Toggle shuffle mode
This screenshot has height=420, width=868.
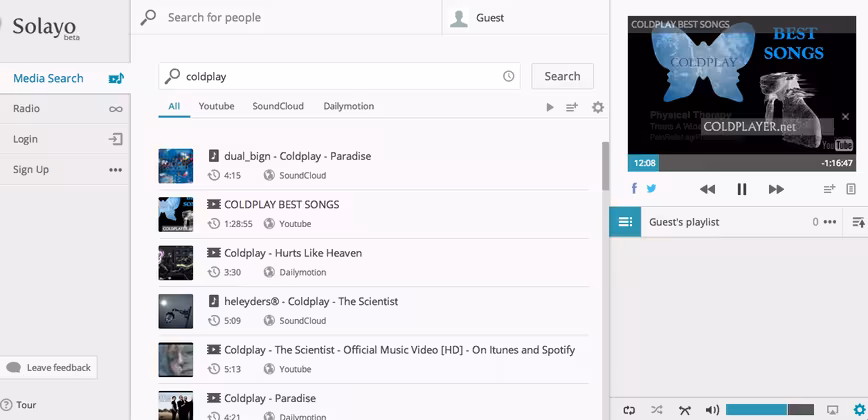point(657,410)
